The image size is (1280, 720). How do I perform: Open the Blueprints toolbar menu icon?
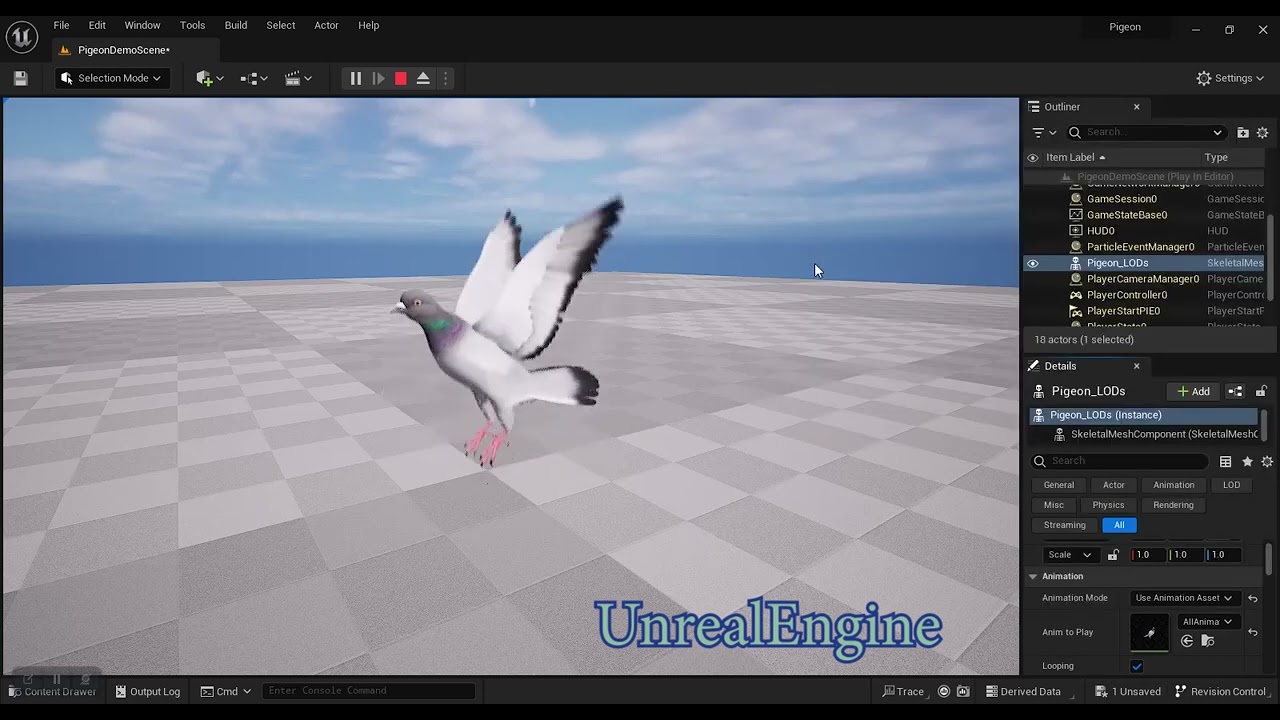254,78
